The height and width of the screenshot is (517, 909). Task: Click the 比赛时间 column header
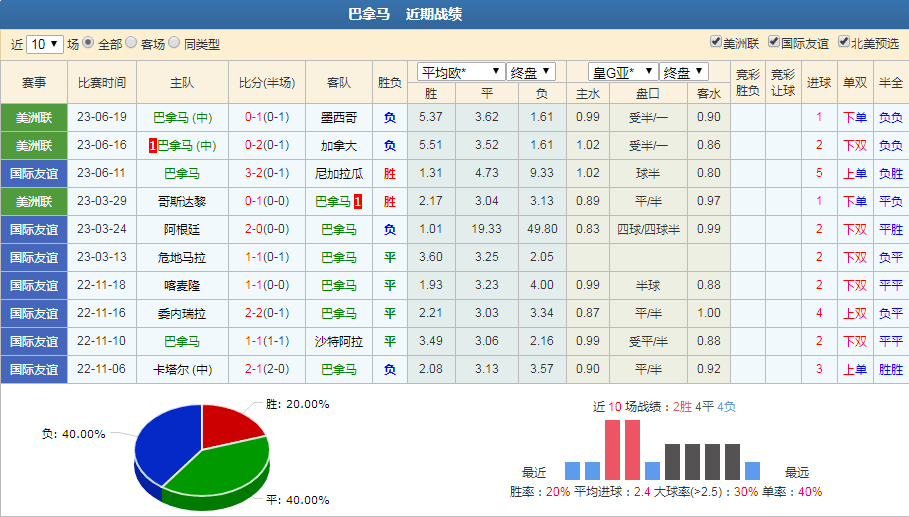click(101, 83)
